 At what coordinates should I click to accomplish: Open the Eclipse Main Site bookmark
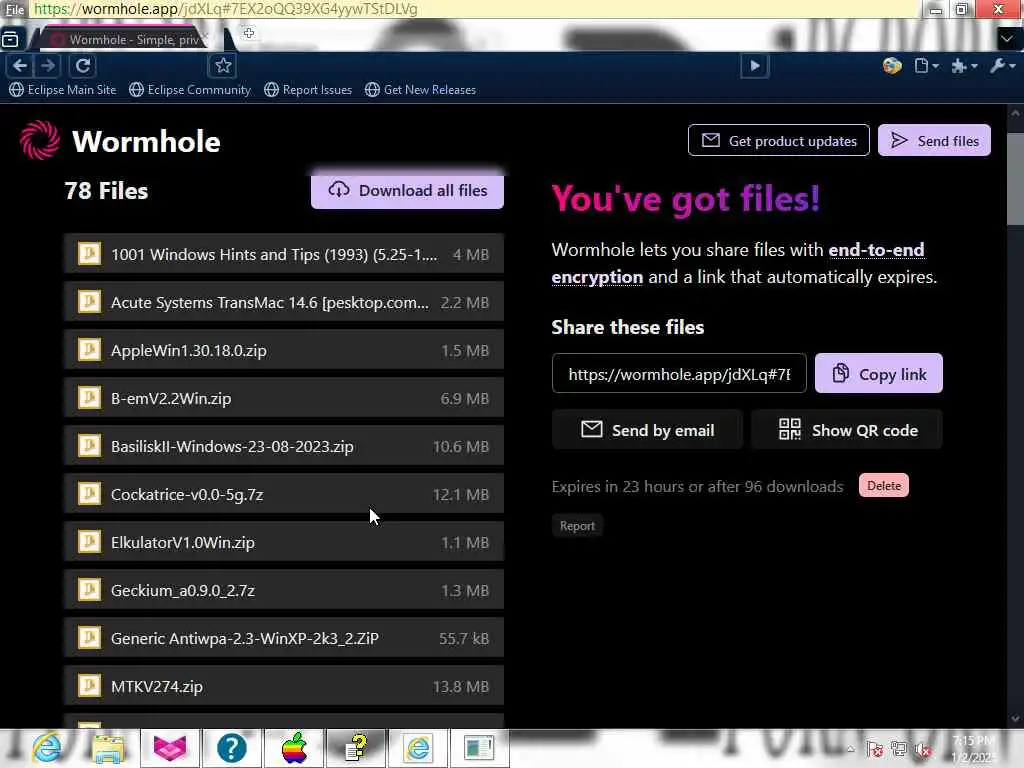(63, 89)
